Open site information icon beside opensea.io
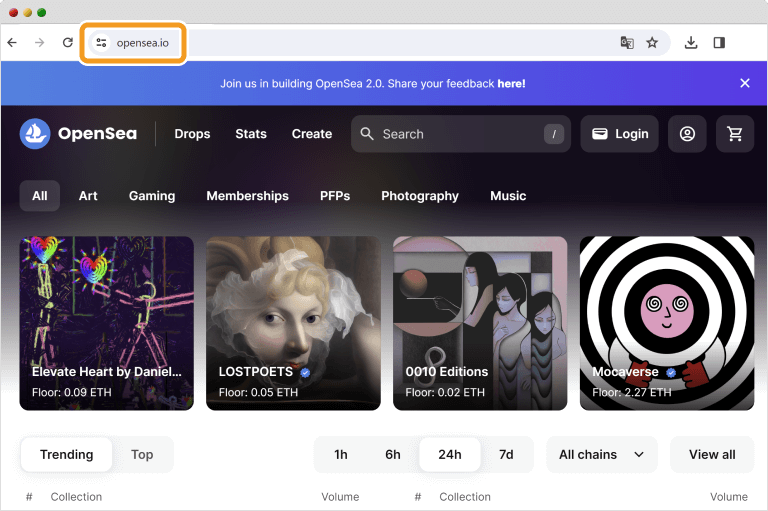This screenshot has height=511, width=768. pos(101,43)
